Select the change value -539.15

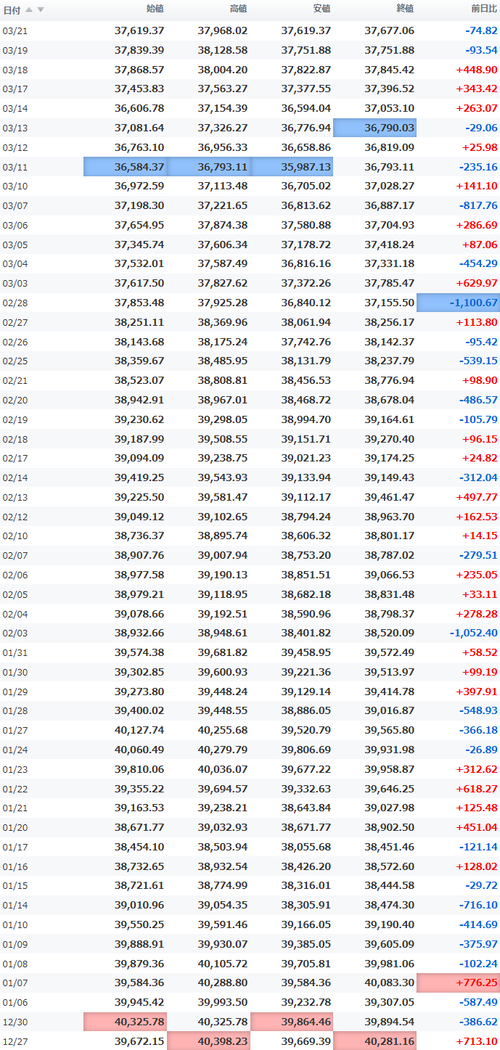(x=479, y=361)
